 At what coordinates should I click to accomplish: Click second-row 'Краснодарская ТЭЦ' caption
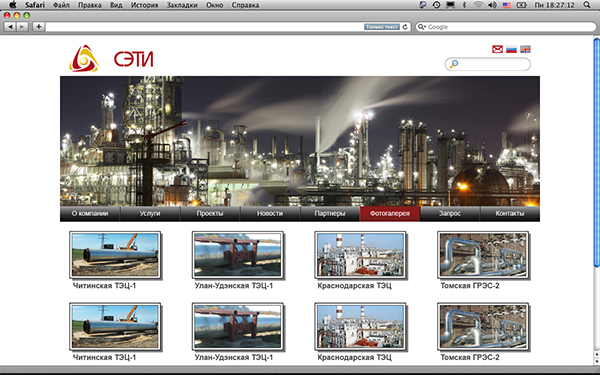click(x=355, y=357)
